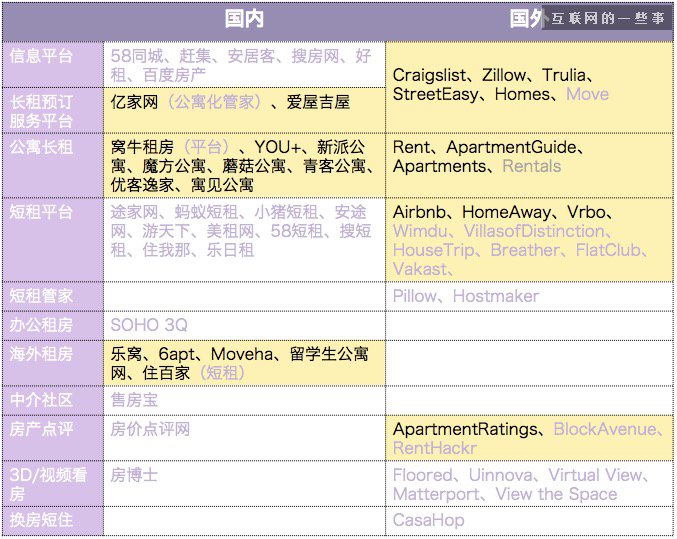The image size is (677, 539).
Task: Select the SOHO 3Q cell
Action: pyautogui.click(x=244, y=325)
